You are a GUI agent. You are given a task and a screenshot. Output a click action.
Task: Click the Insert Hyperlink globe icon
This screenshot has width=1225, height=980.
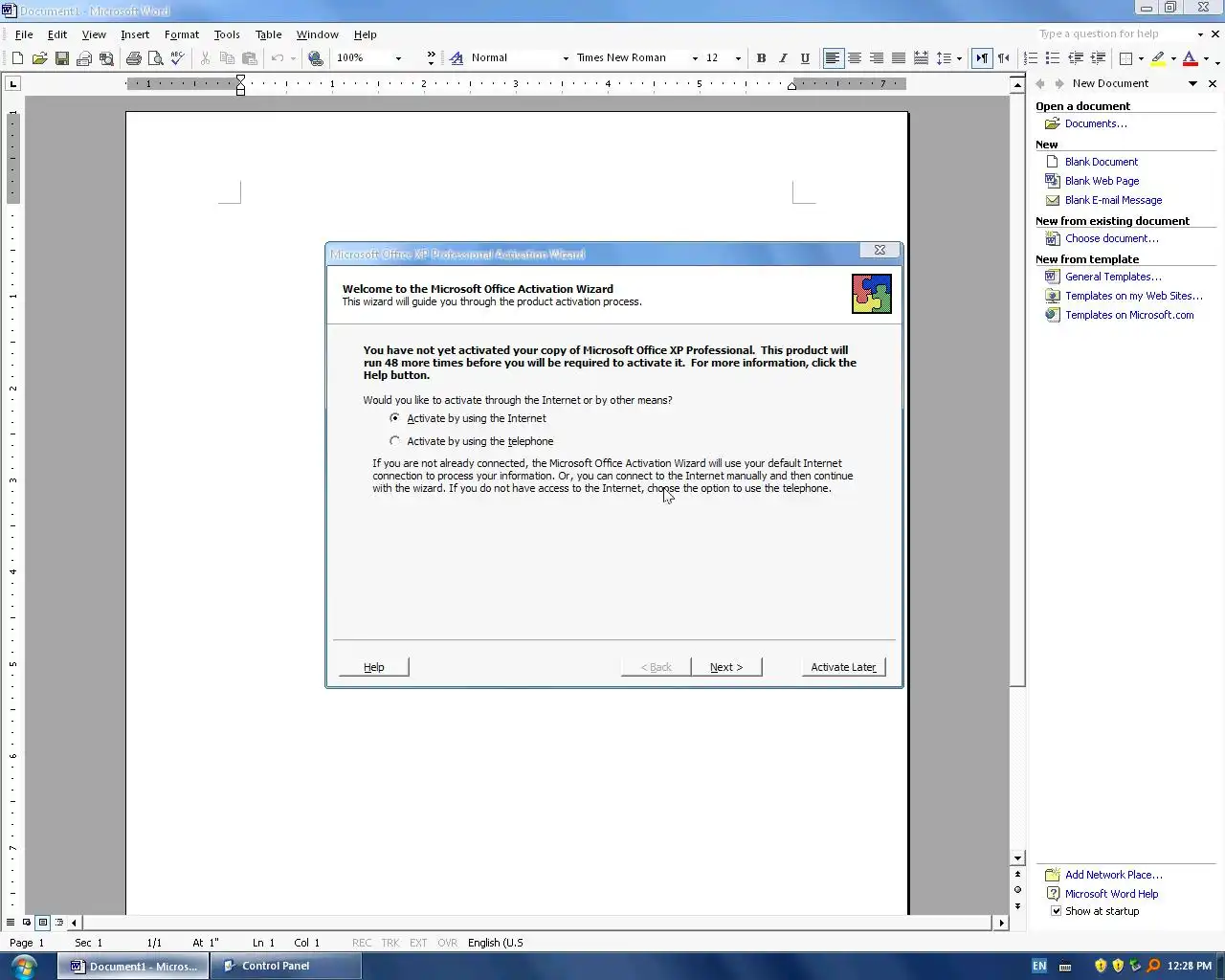pyautogui.click(x=316, y=58)
